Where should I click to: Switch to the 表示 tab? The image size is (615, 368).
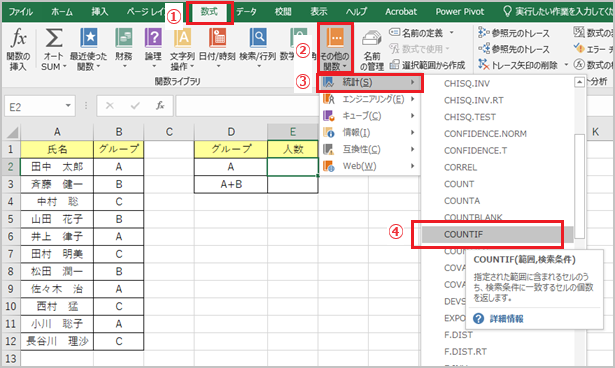[x=319, y=12]
